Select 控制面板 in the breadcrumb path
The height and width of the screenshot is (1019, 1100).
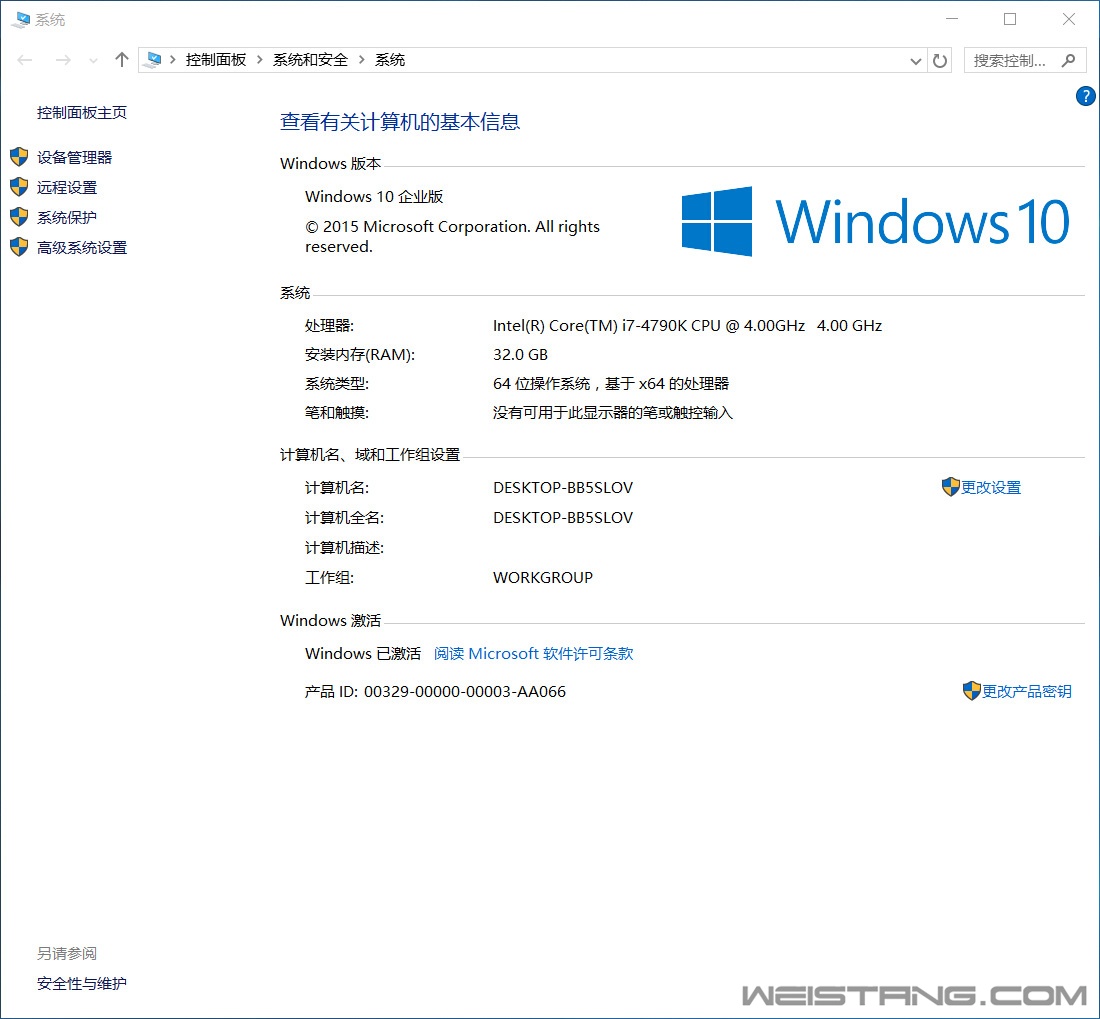point(215,60)
